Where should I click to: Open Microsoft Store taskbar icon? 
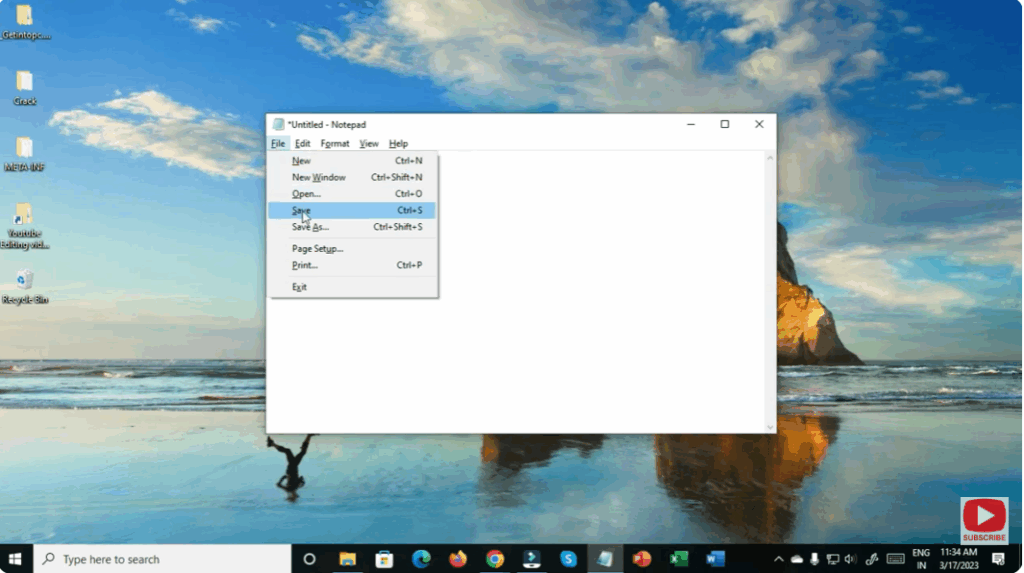pyautogui.click(x=384, y=559)
